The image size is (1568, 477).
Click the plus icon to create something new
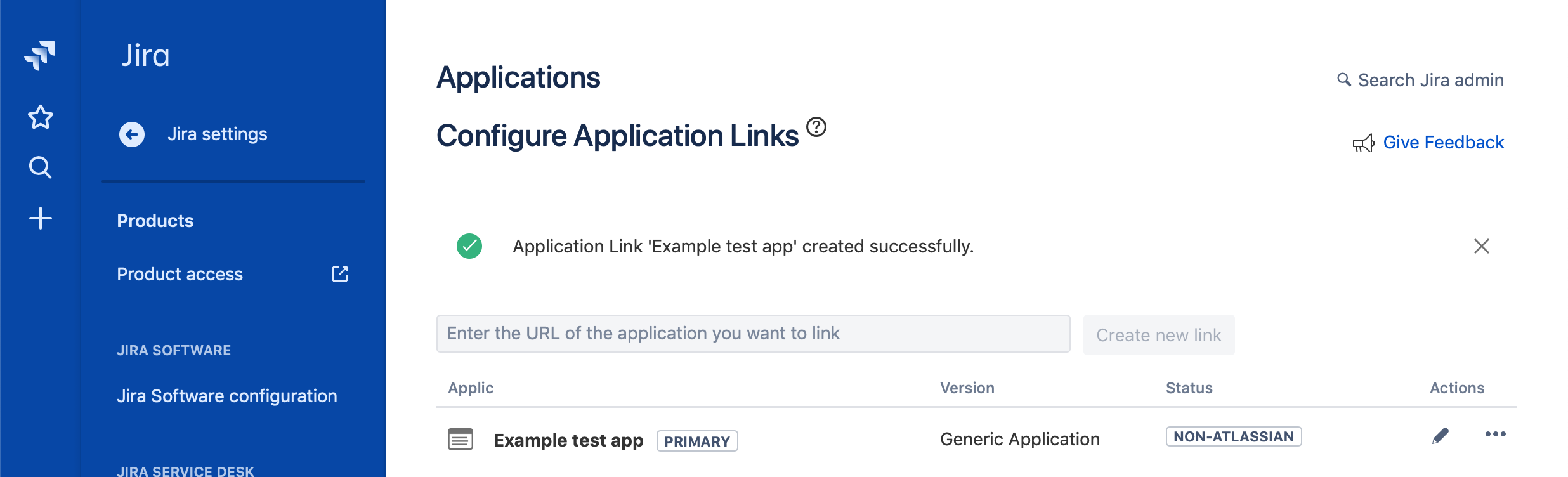[40, 219]
